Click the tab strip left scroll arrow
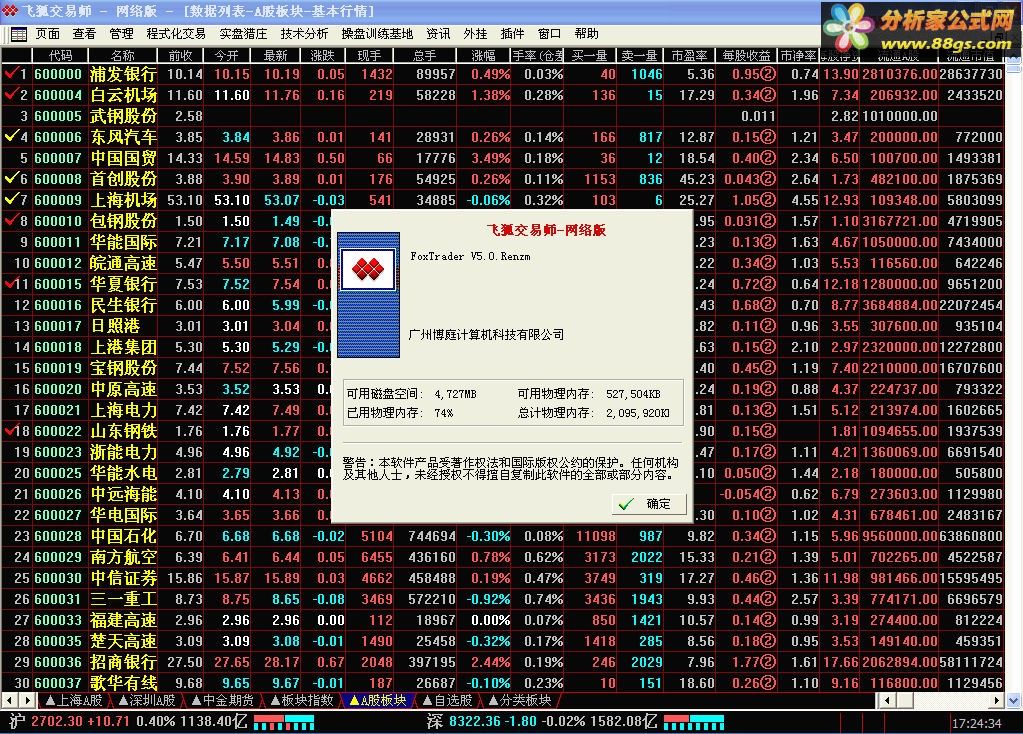This screenshot has width=1023, height=734. [x=10, y=701]
